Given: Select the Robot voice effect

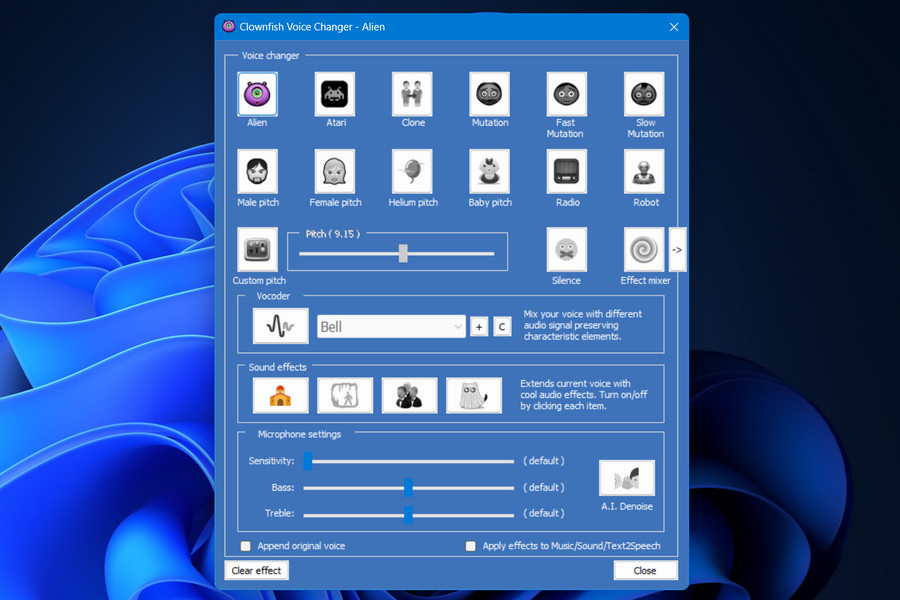Looking at the screenshot, I should click(644, 172).
